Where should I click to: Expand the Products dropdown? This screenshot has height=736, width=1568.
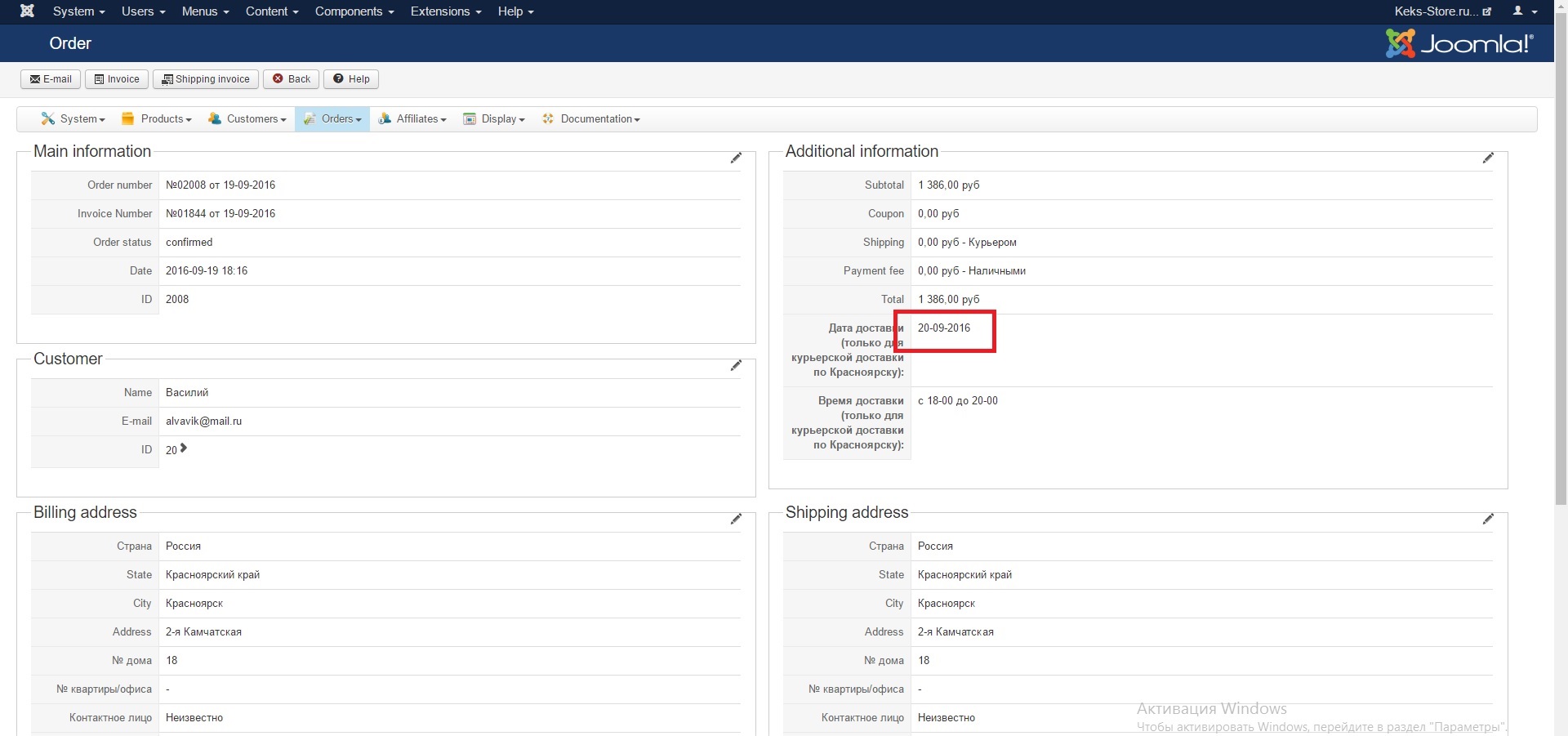(x=157, y=119)
